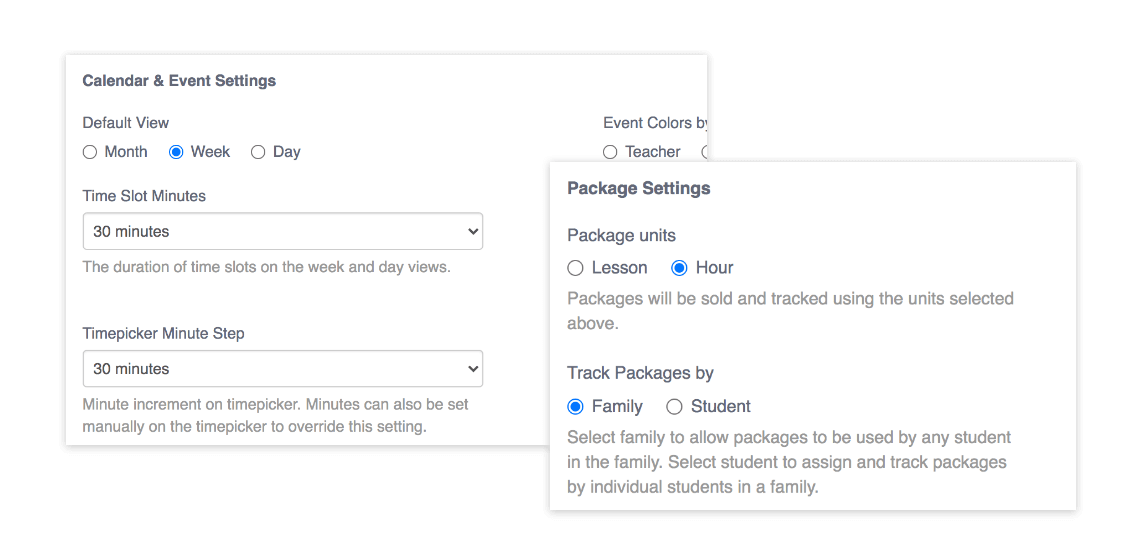Click the Default View label
Viewport: 1134px width, 560px height.
tap(125, 123)
